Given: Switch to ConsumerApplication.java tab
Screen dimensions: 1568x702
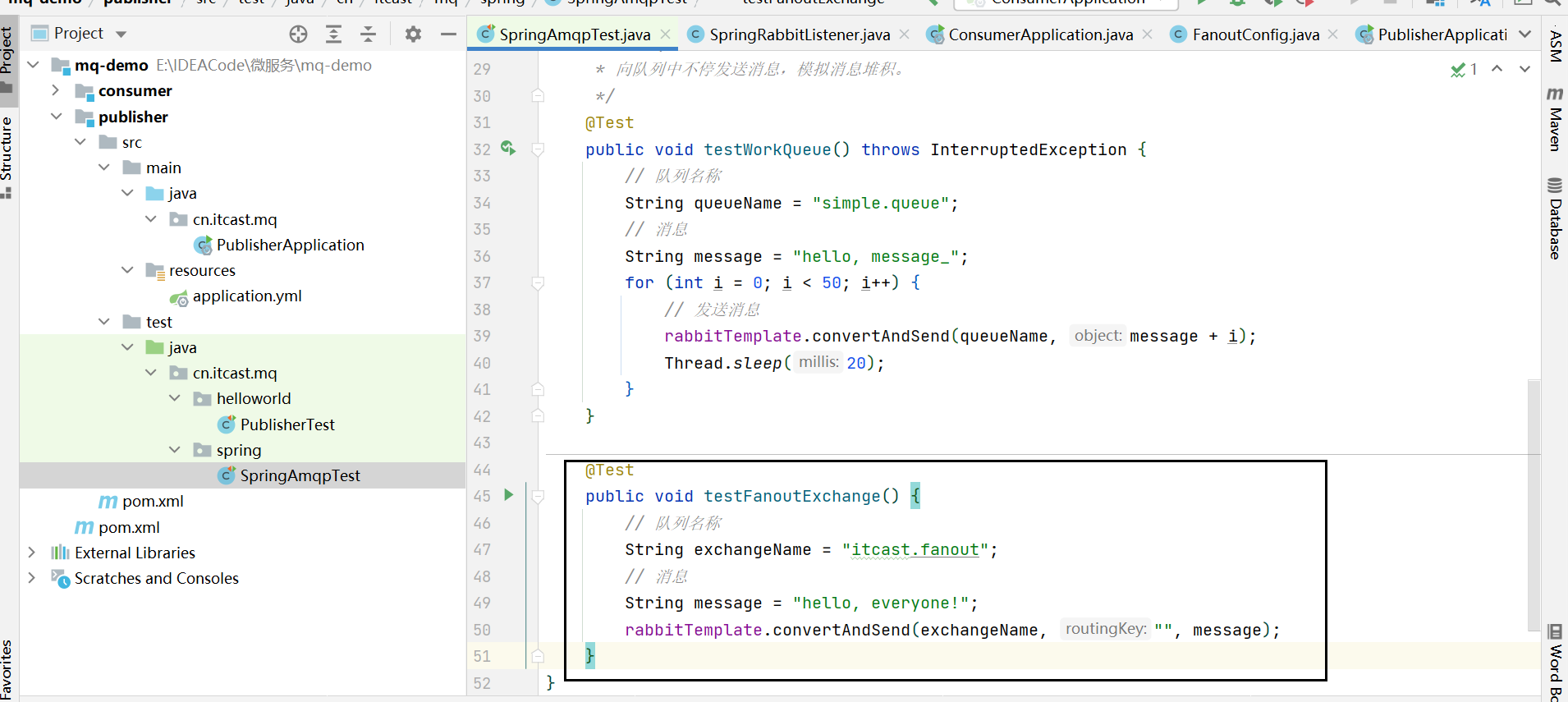Looking at the screenshot, I should coord(1040,34).
